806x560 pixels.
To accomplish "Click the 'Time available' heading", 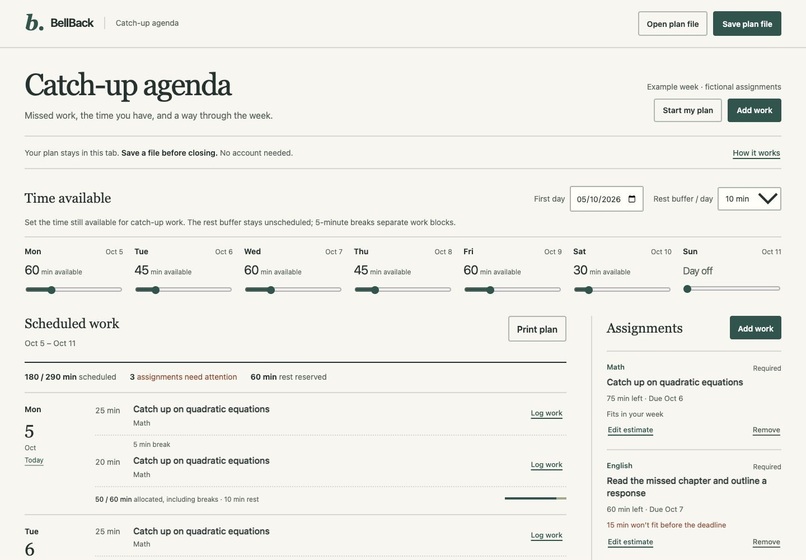I will click(x=68, y=198).
